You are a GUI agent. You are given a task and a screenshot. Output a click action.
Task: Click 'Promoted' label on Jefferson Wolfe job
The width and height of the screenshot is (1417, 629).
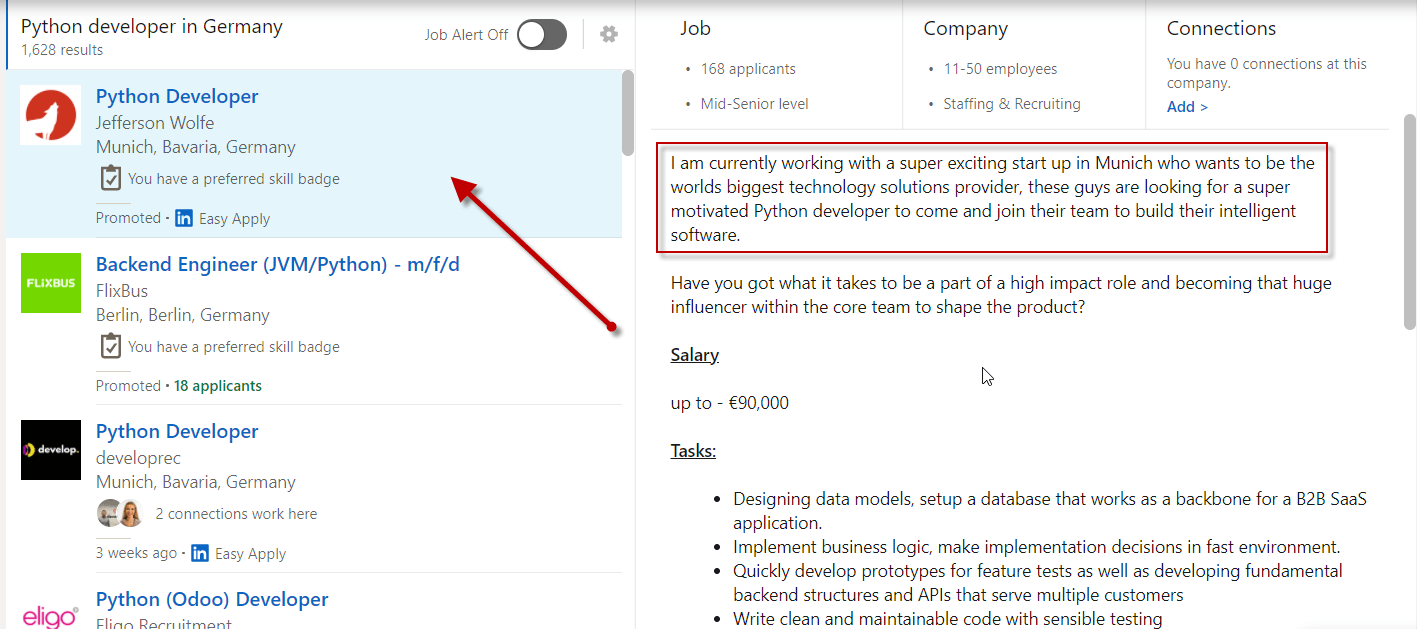(x=128, y=218)
